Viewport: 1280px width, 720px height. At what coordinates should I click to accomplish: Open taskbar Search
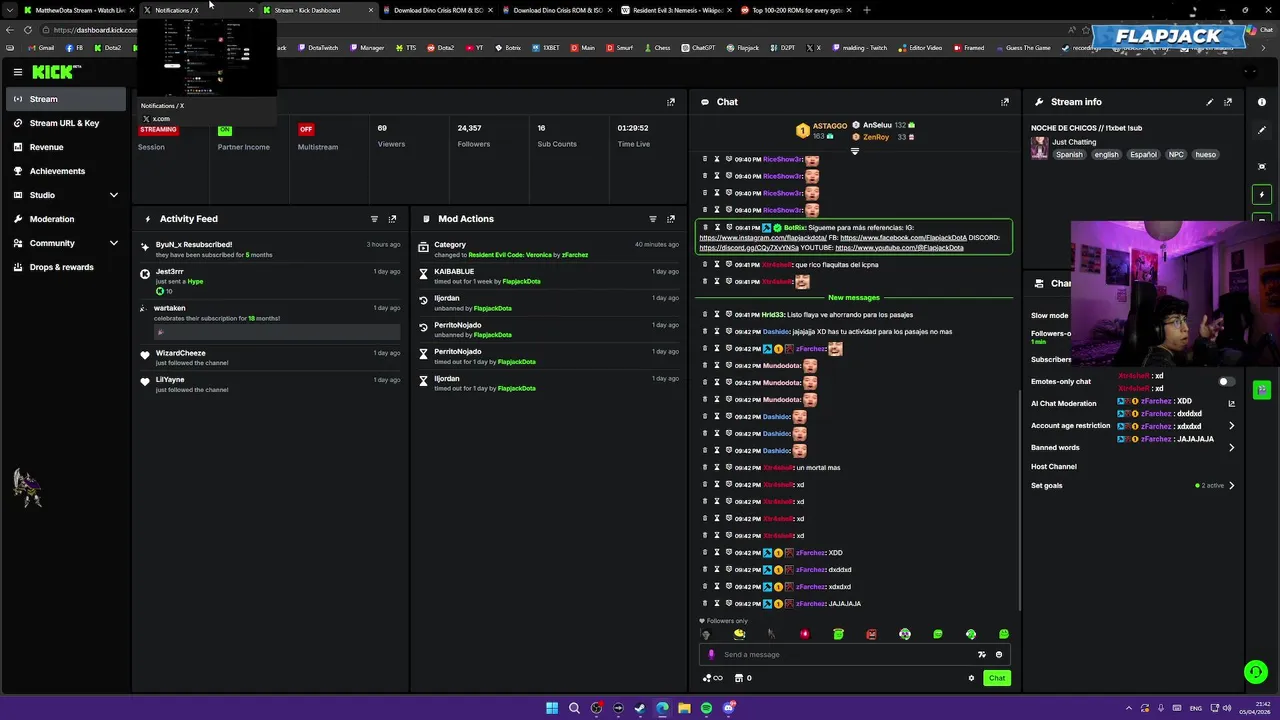click(574, 708)
